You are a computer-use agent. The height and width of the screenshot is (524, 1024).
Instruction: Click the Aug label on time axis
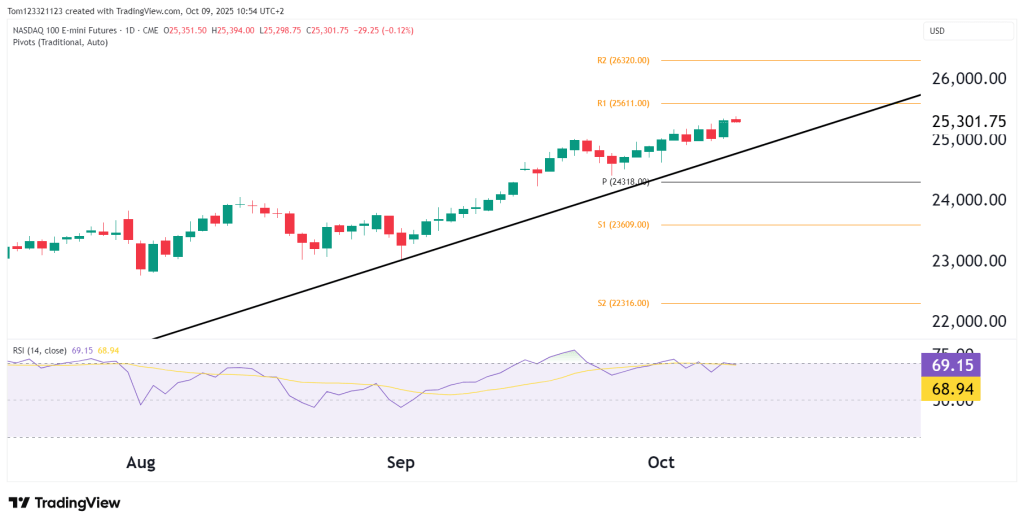(141, 463)
